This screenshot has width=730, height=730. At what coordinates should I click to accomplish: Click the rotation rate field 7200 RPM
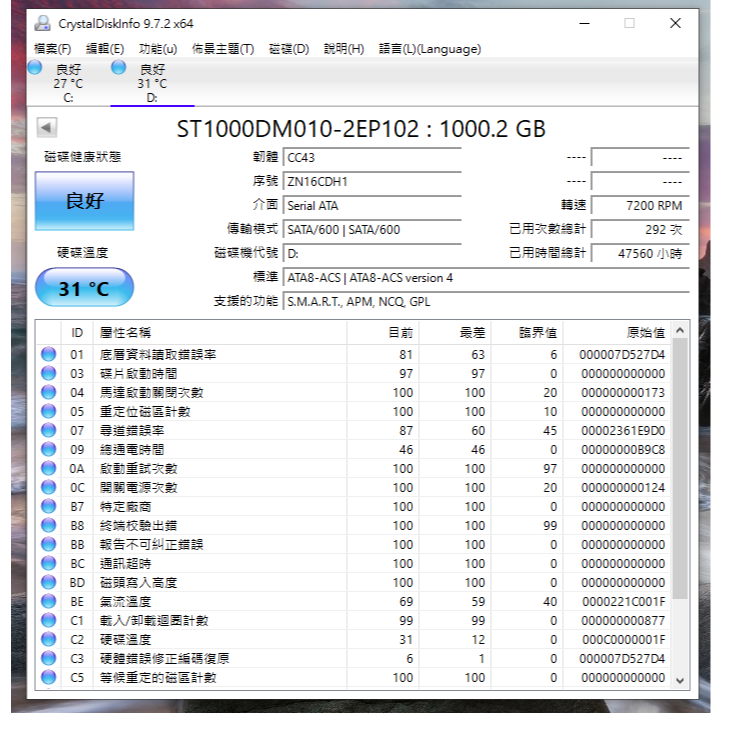click(640, 206)
